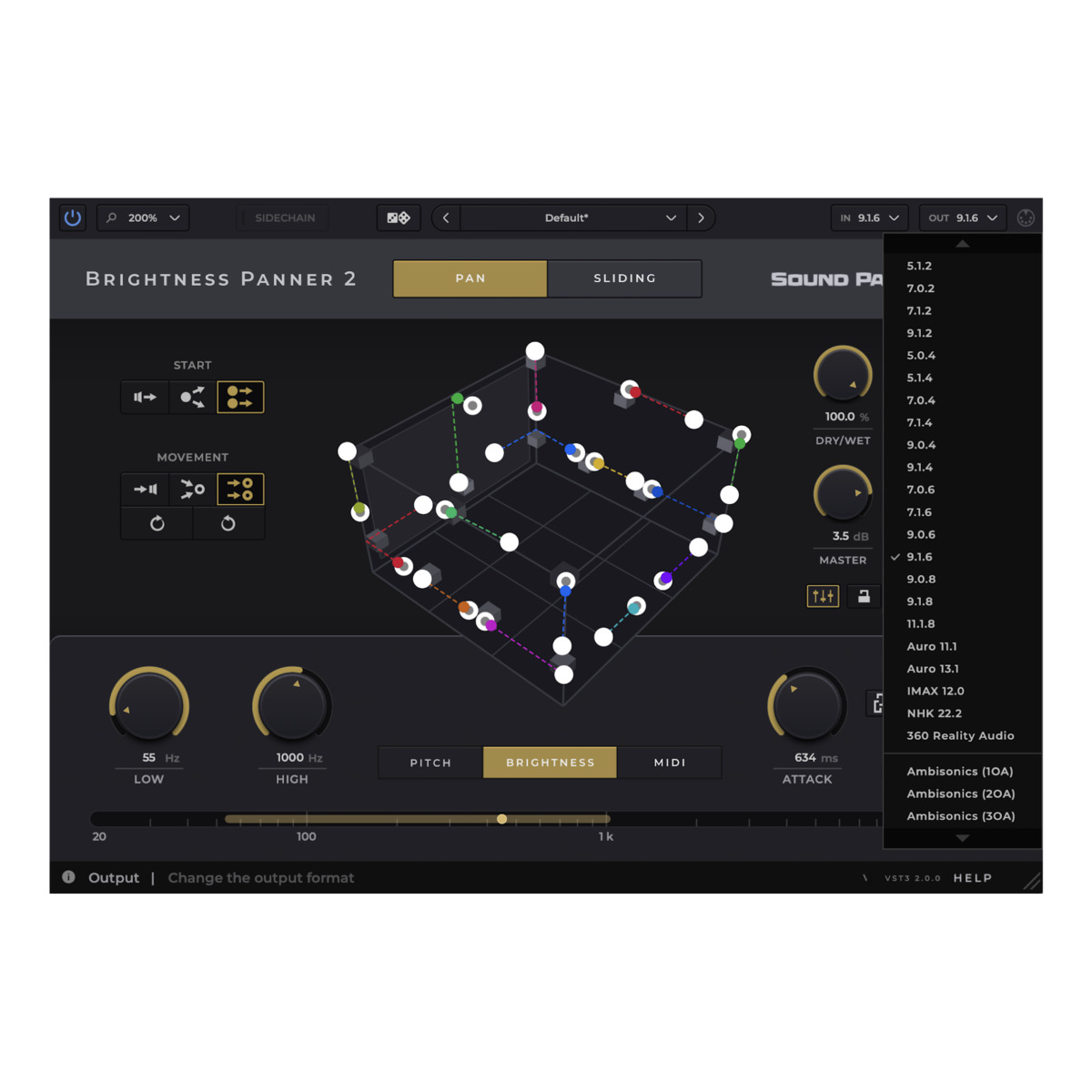Select first Start mode icon
The image size is (1092, 1092).
(145, 398)
